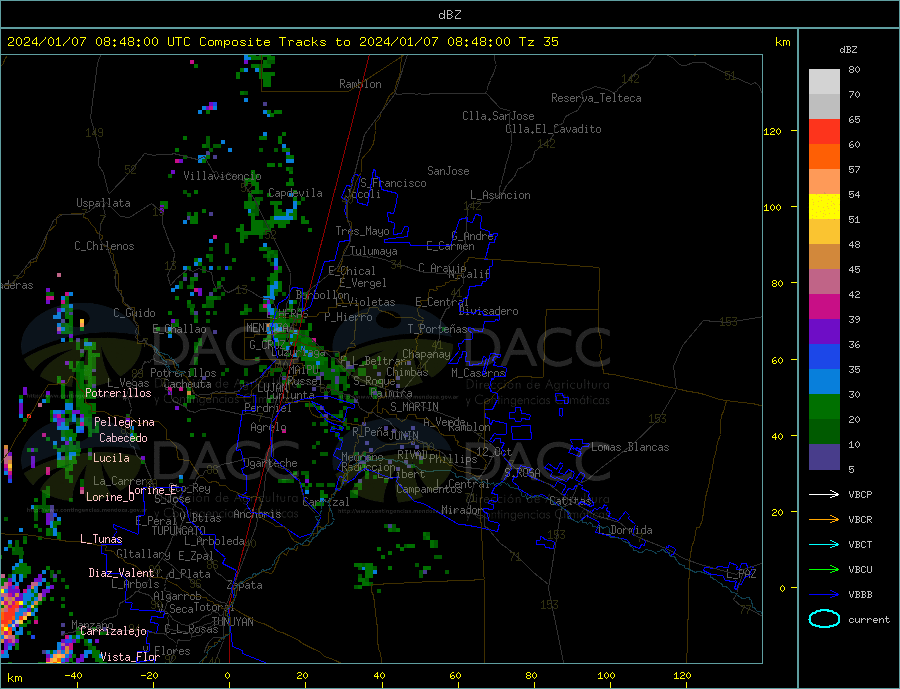Select the light blue 30-35 dBZ swatch

pos(824,382)
